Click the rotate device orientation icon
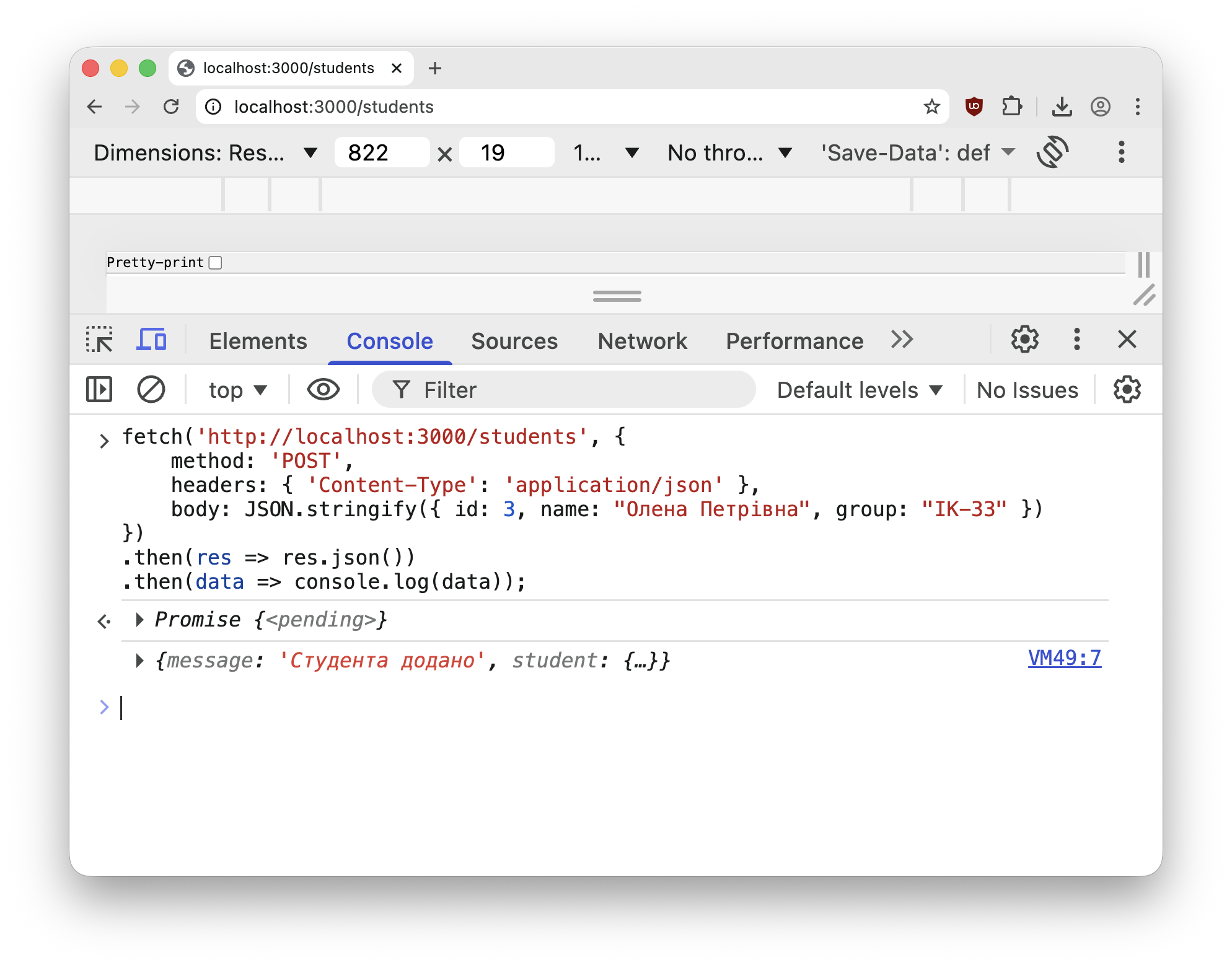 [1052, 152]
